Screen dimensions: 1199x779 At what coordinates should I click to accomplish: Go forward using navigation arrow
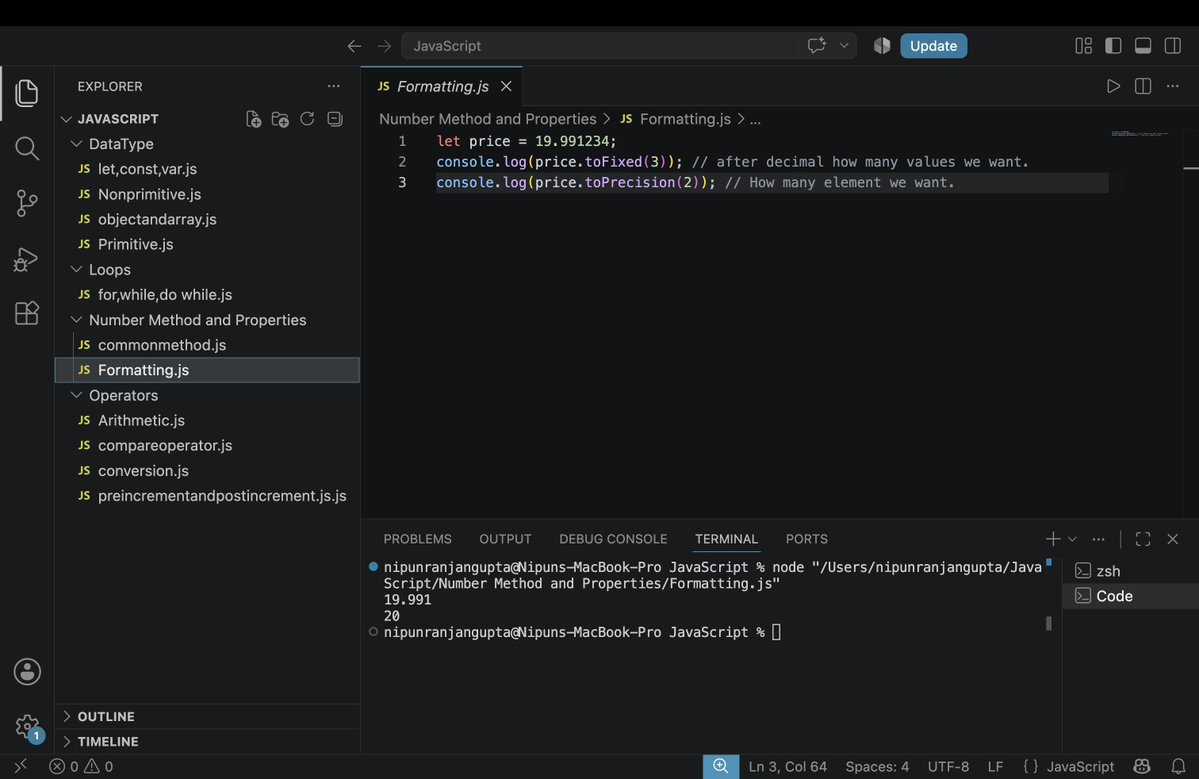pos(384,46)
